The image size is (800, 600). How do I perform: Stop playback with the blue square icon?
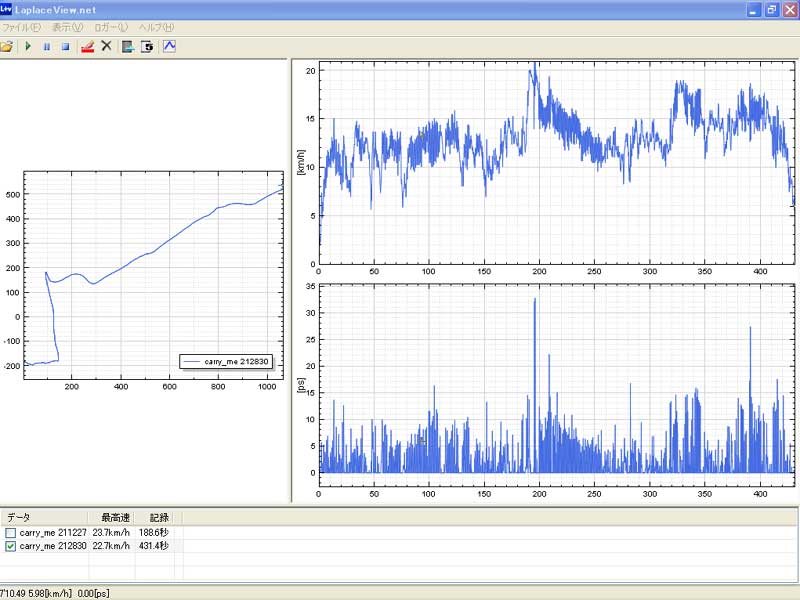click(65, 46)
